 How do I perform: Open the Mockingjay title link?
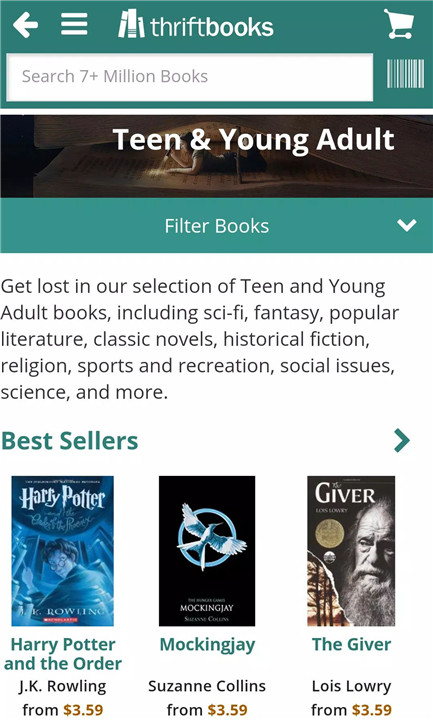pyautogui.click(x=207, y=645)
